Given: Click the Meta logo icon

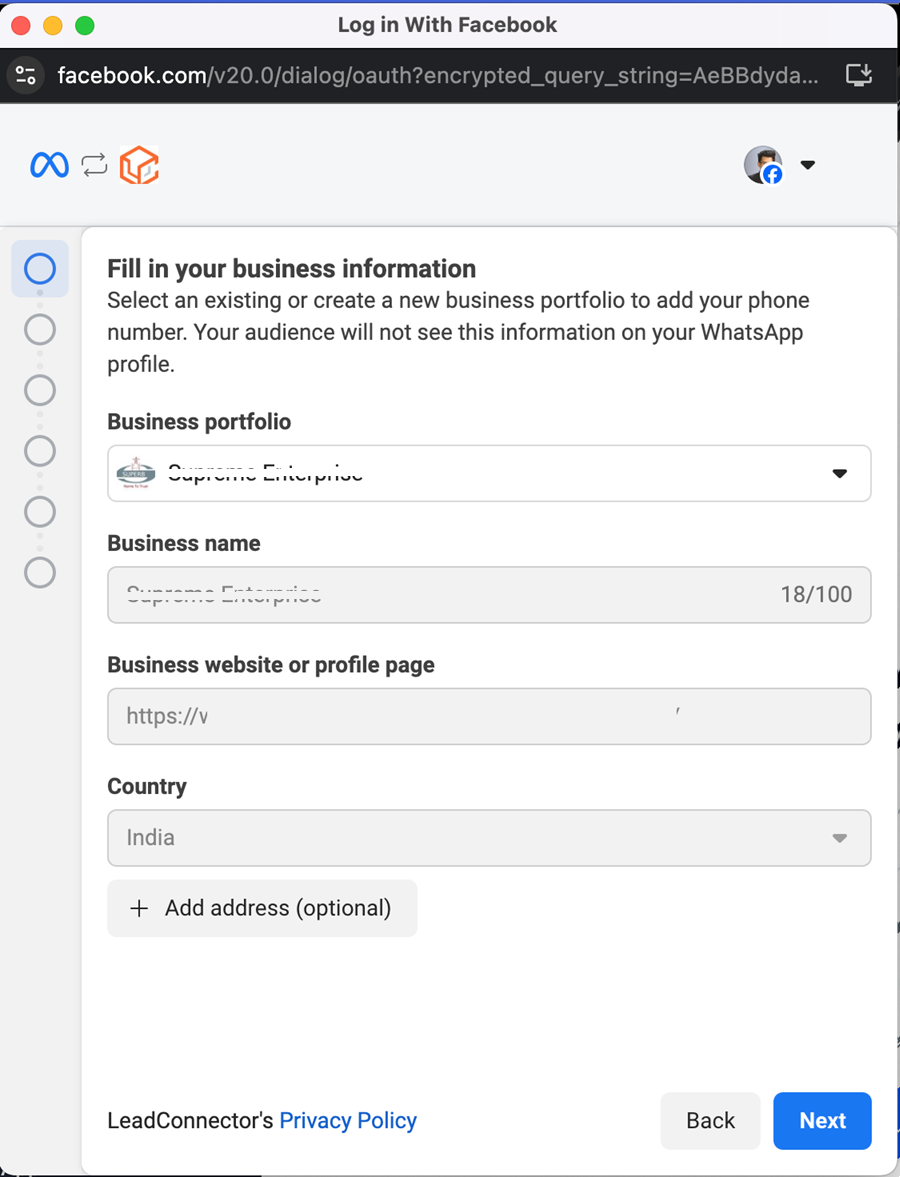Looking at the screenshot, I should (x=49, y=165).
